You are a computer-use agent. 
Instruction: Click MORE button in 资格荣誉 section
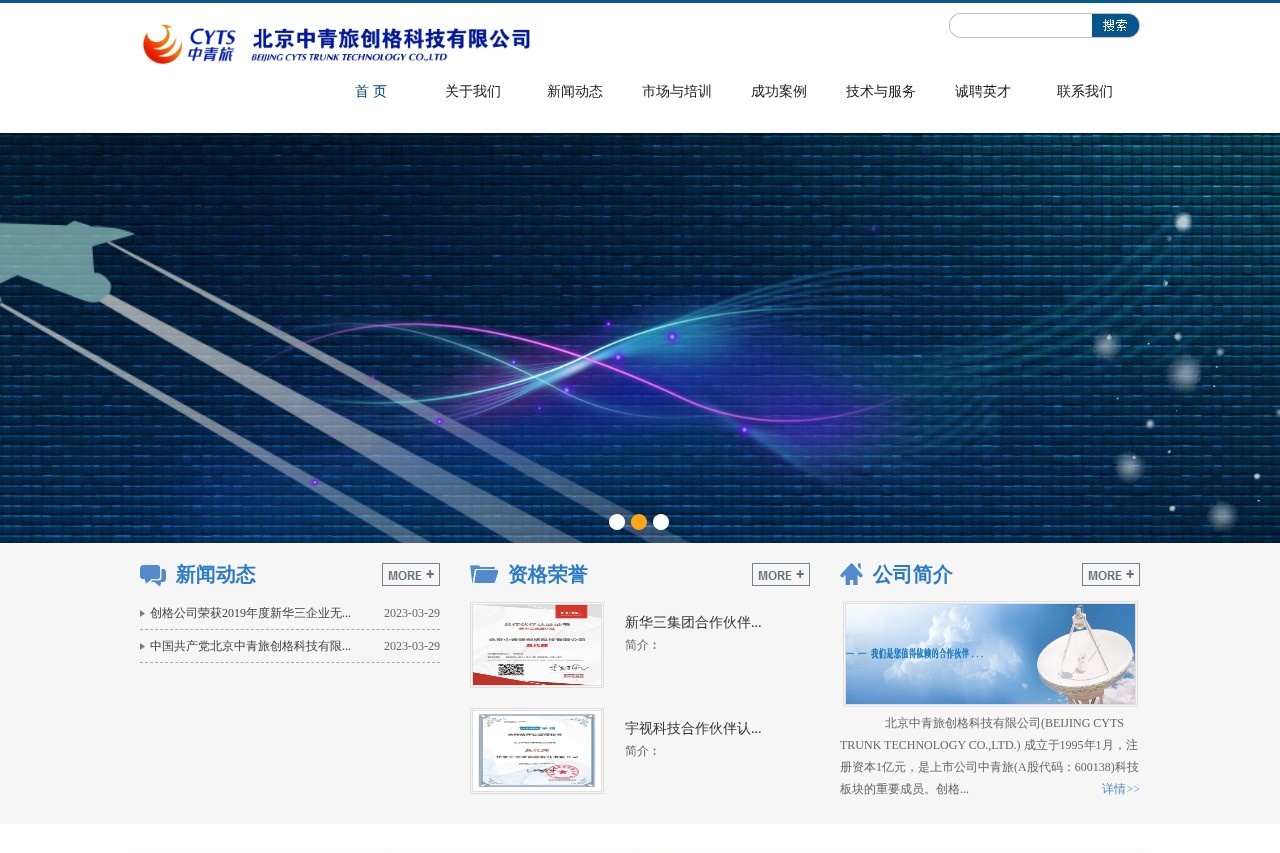pos(781,574)
